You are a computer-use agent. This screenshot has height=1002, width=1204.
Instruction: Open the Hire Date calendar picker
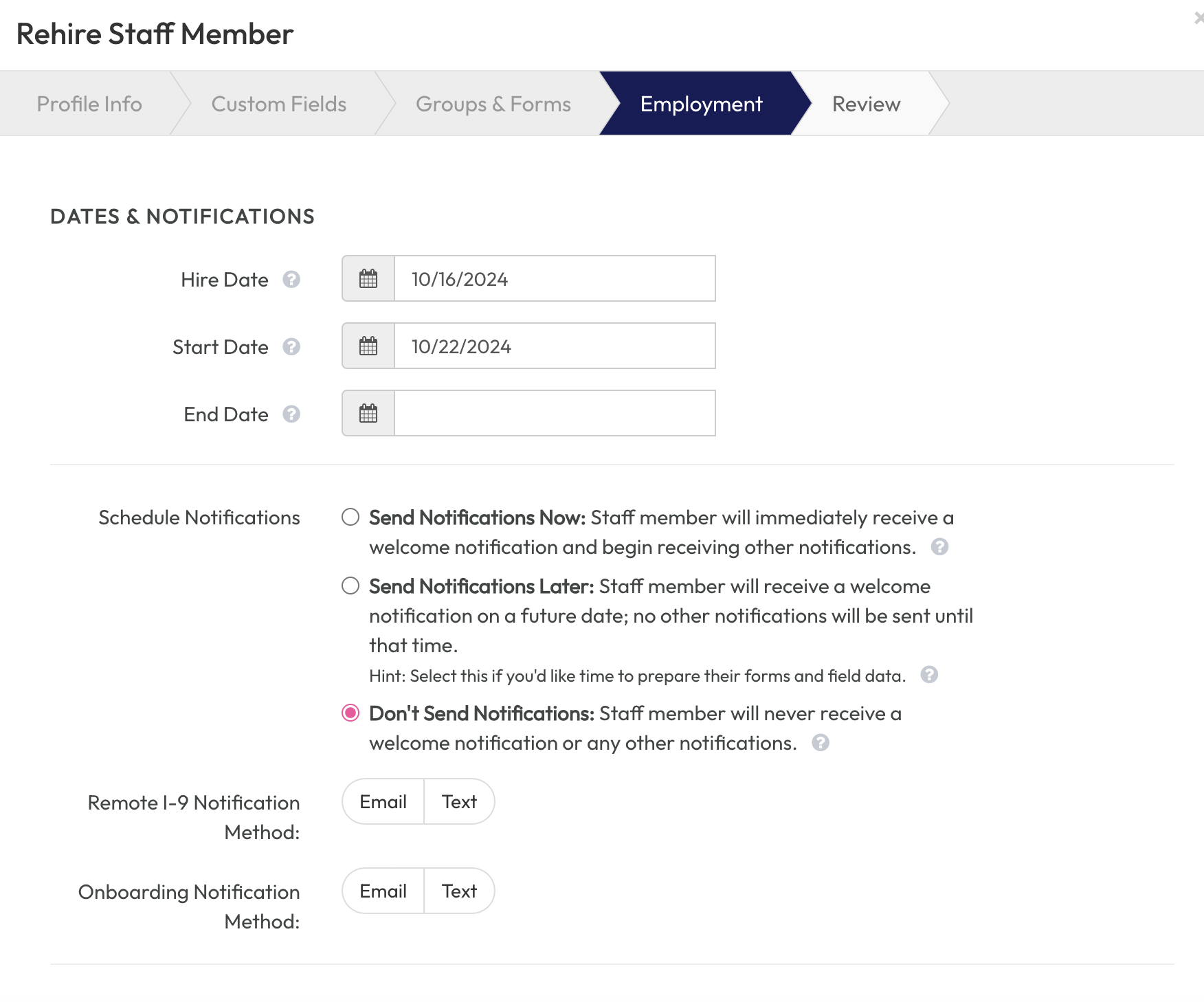coord(368,278)
